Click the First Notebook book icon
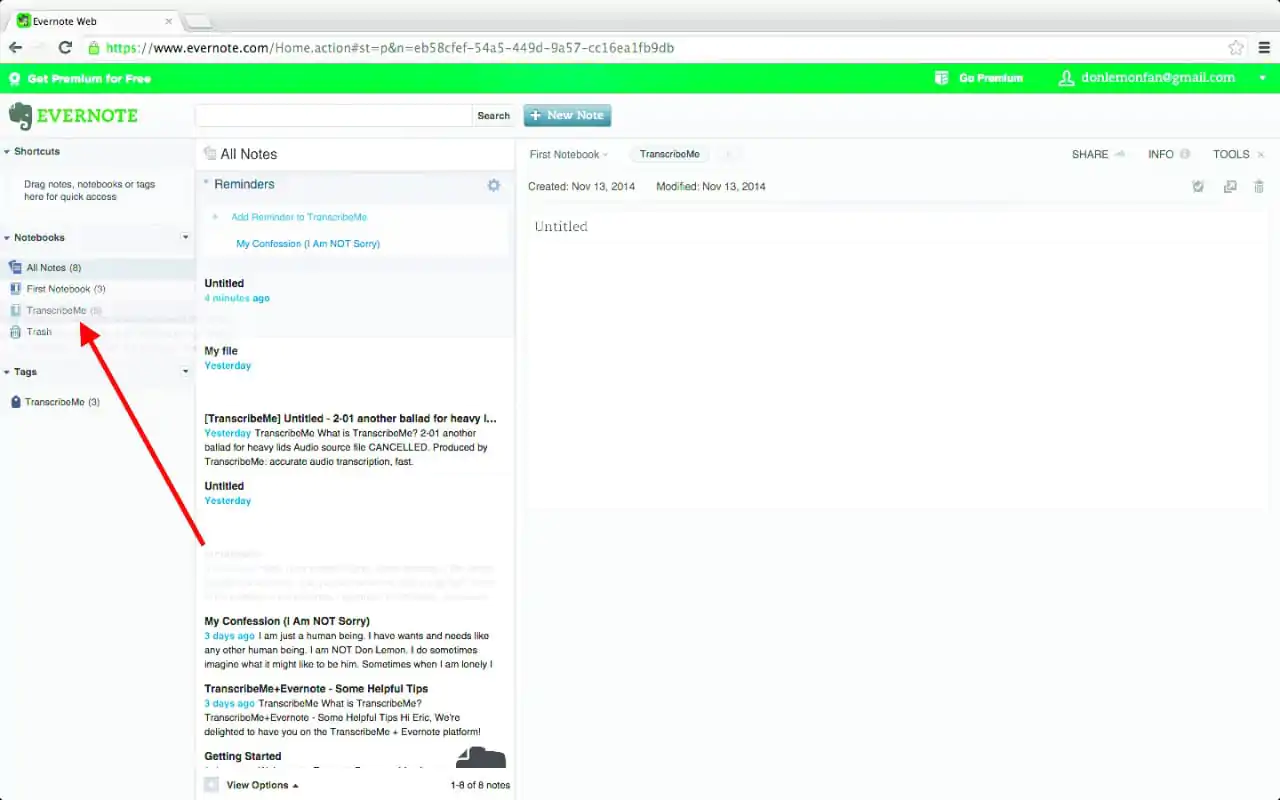 coord(15,289)
